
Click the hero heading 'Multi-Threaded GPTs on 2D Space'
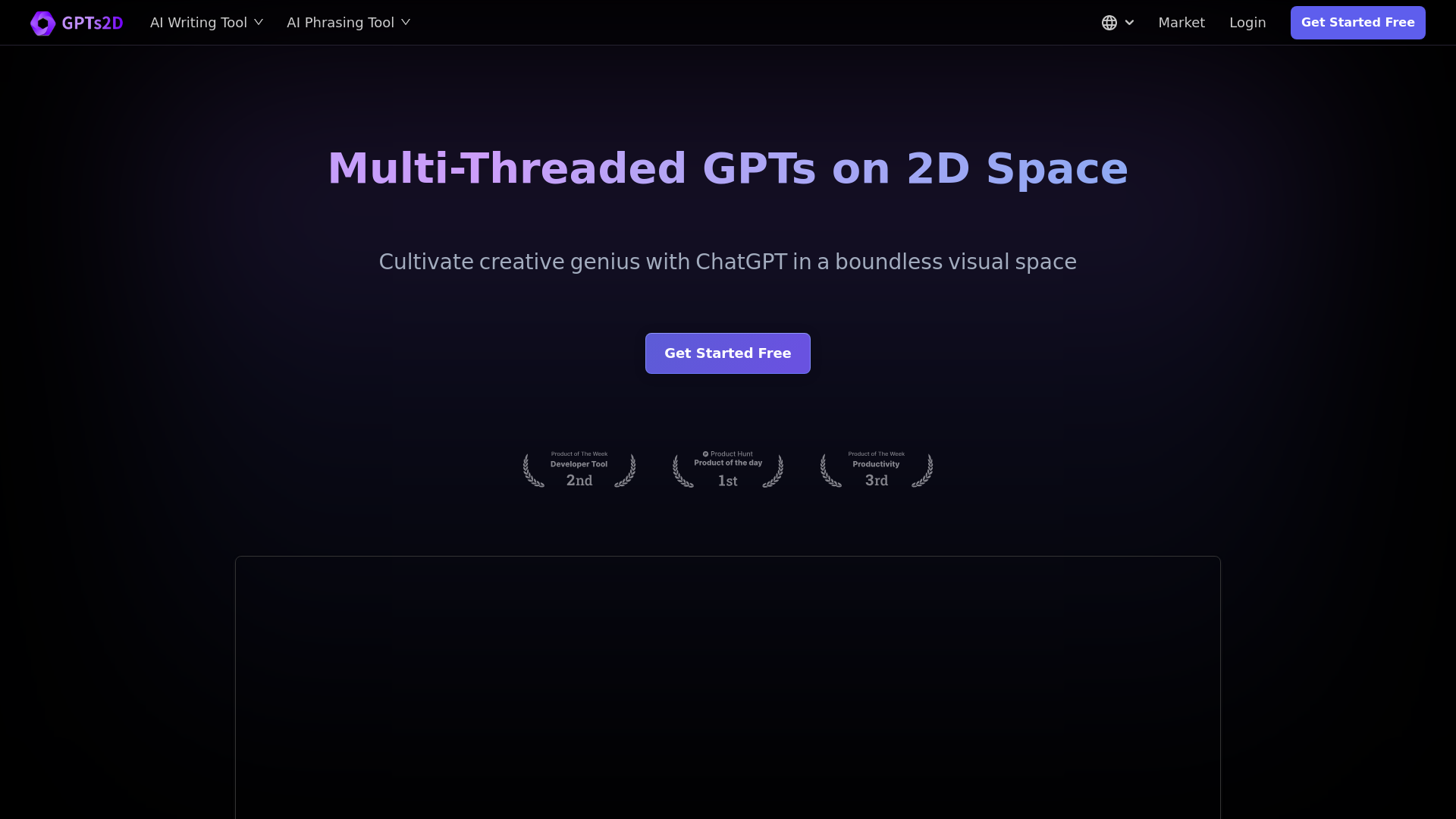click(x=727, y=168)
